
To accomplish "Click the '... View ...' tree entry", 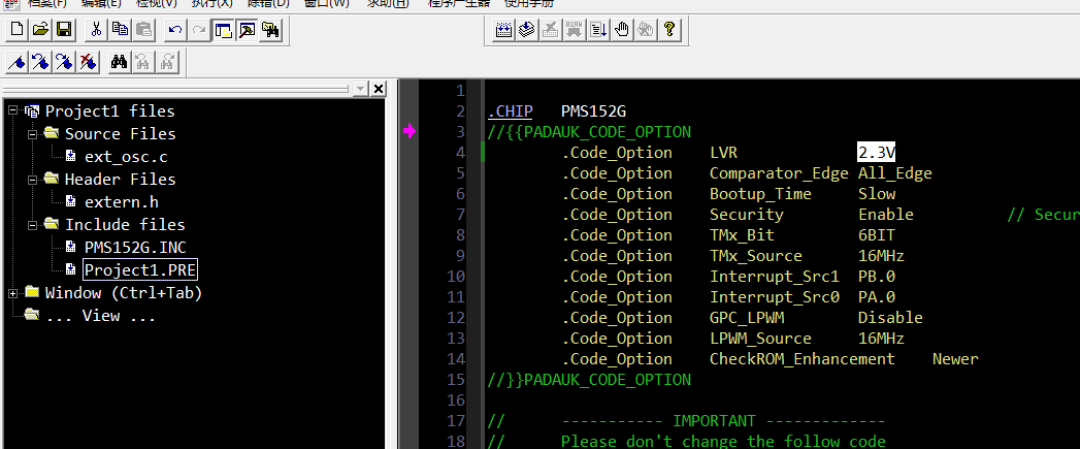I will tap(101, 316).
